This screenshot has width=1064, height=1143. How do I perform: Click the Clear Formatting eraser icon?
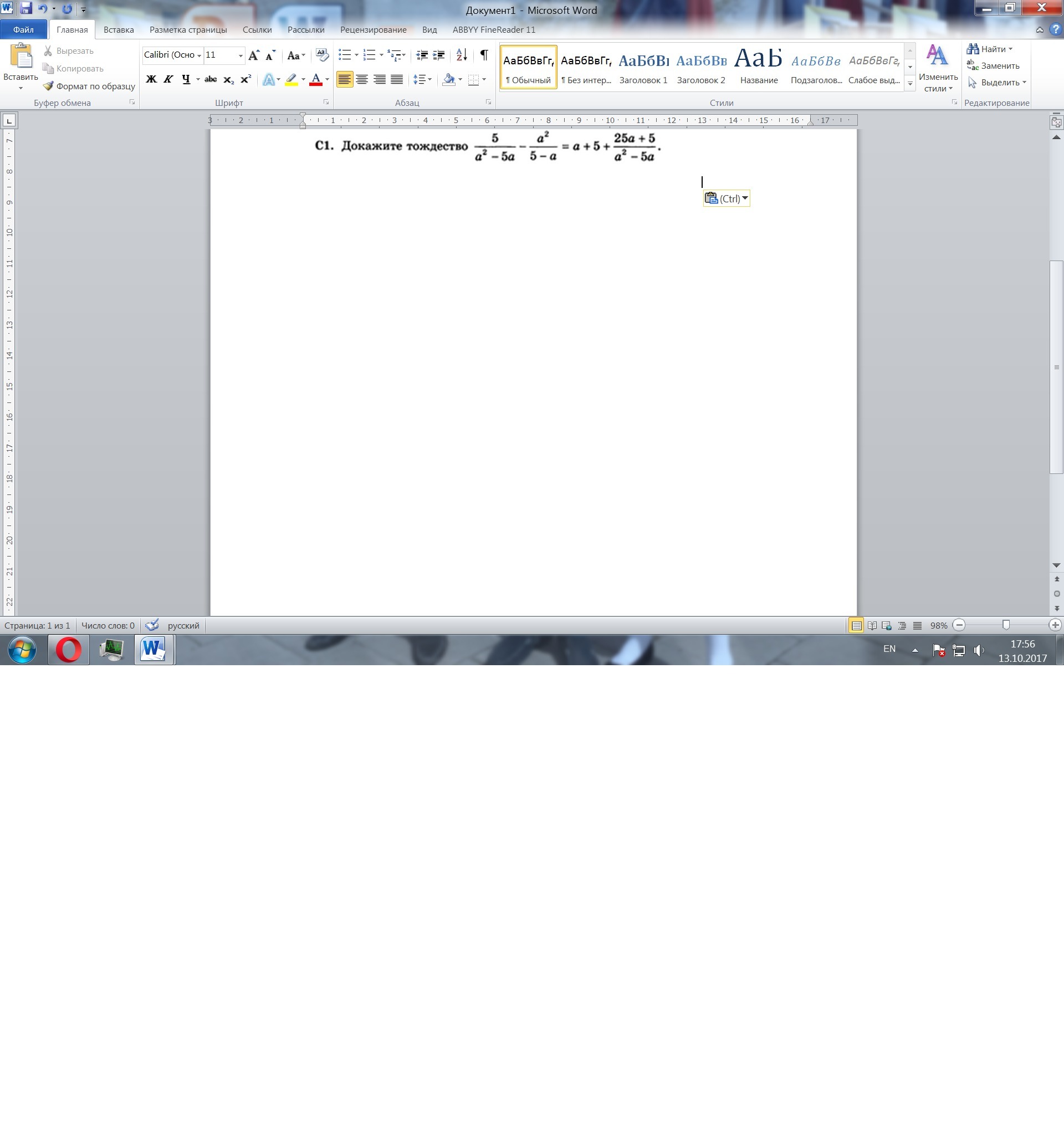323,55
